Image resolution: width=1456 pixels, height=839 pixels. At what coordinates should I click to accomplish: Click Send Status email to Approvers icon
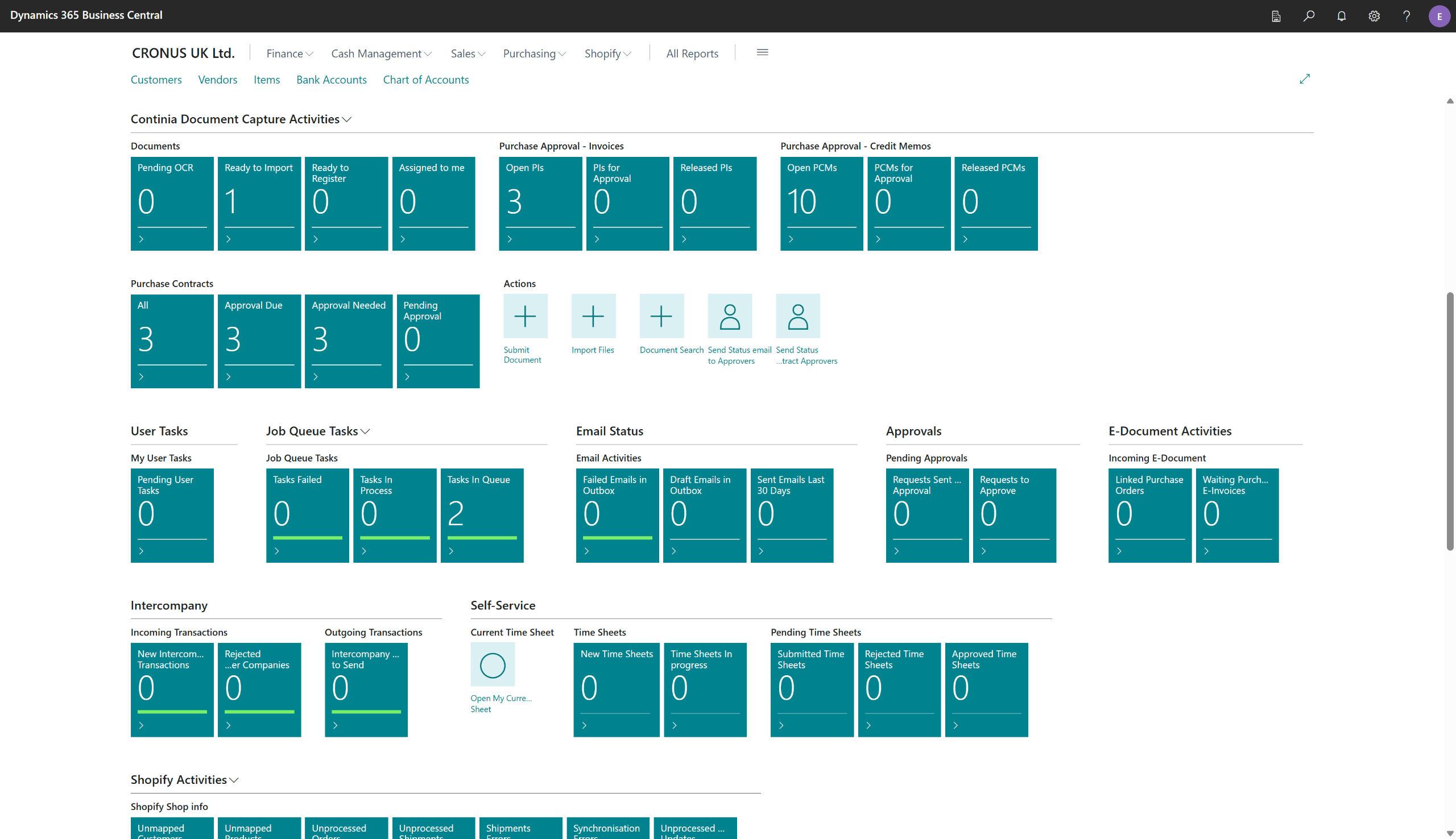click(x=730, y=317)
